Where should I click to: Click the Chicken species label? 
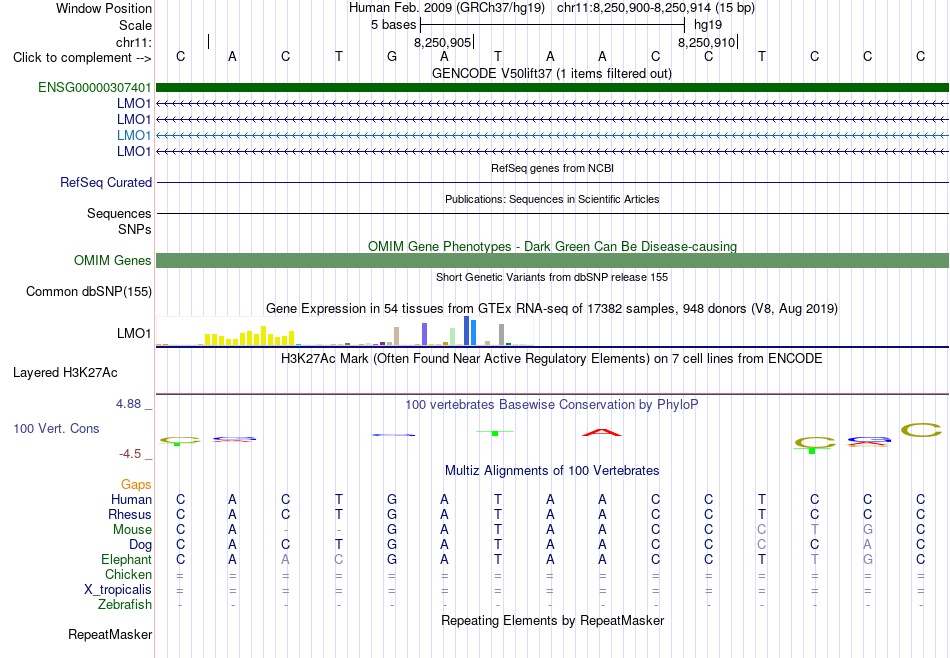128,574
